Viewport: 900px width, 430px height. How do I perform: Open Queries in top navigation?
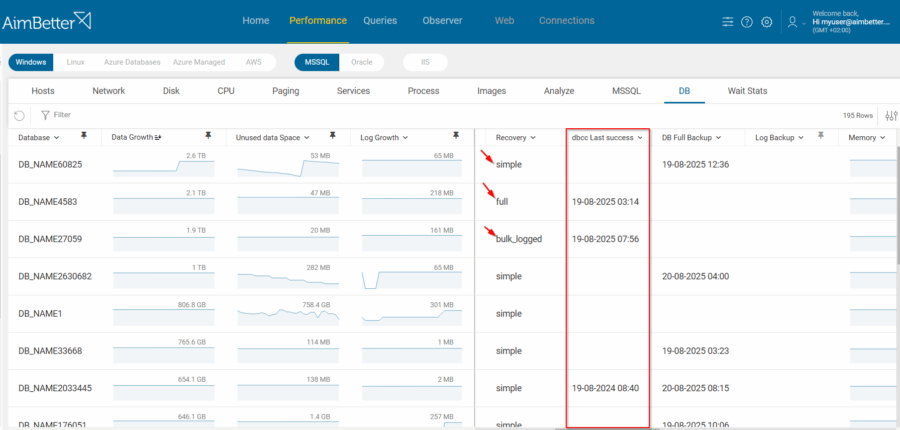(x=380, y=21)
